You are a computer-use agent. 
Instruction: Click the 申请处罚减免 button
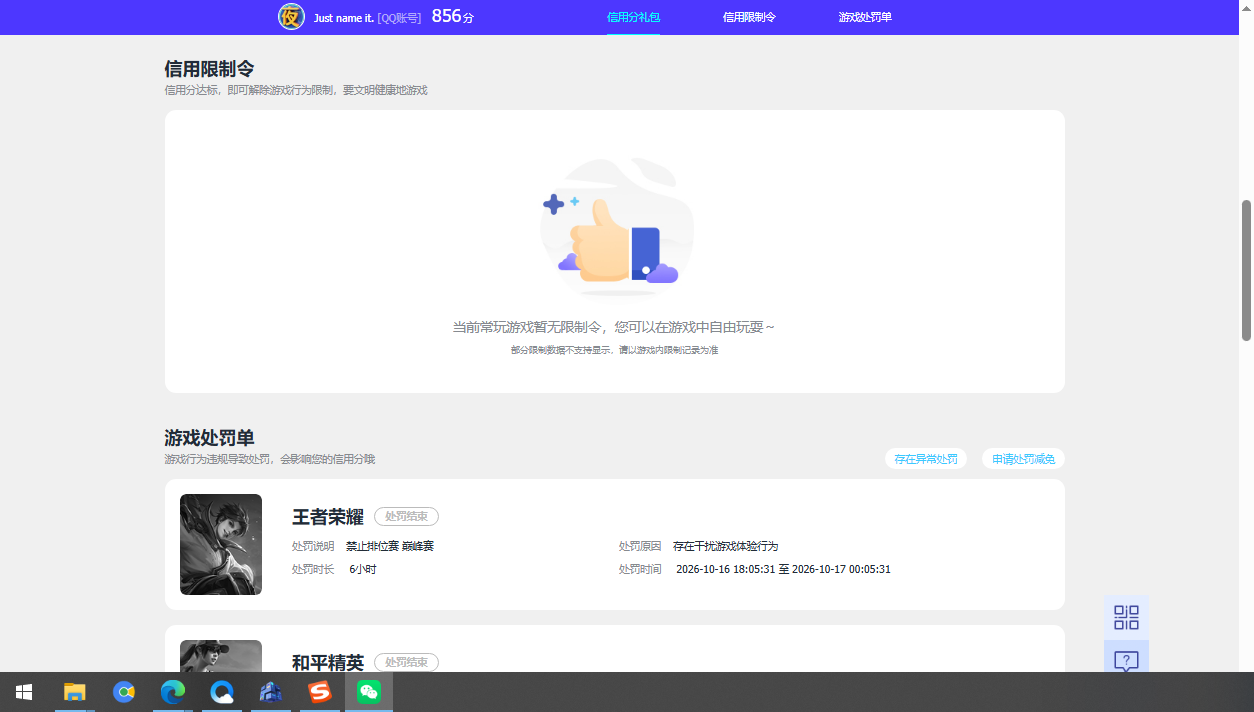1023,459
